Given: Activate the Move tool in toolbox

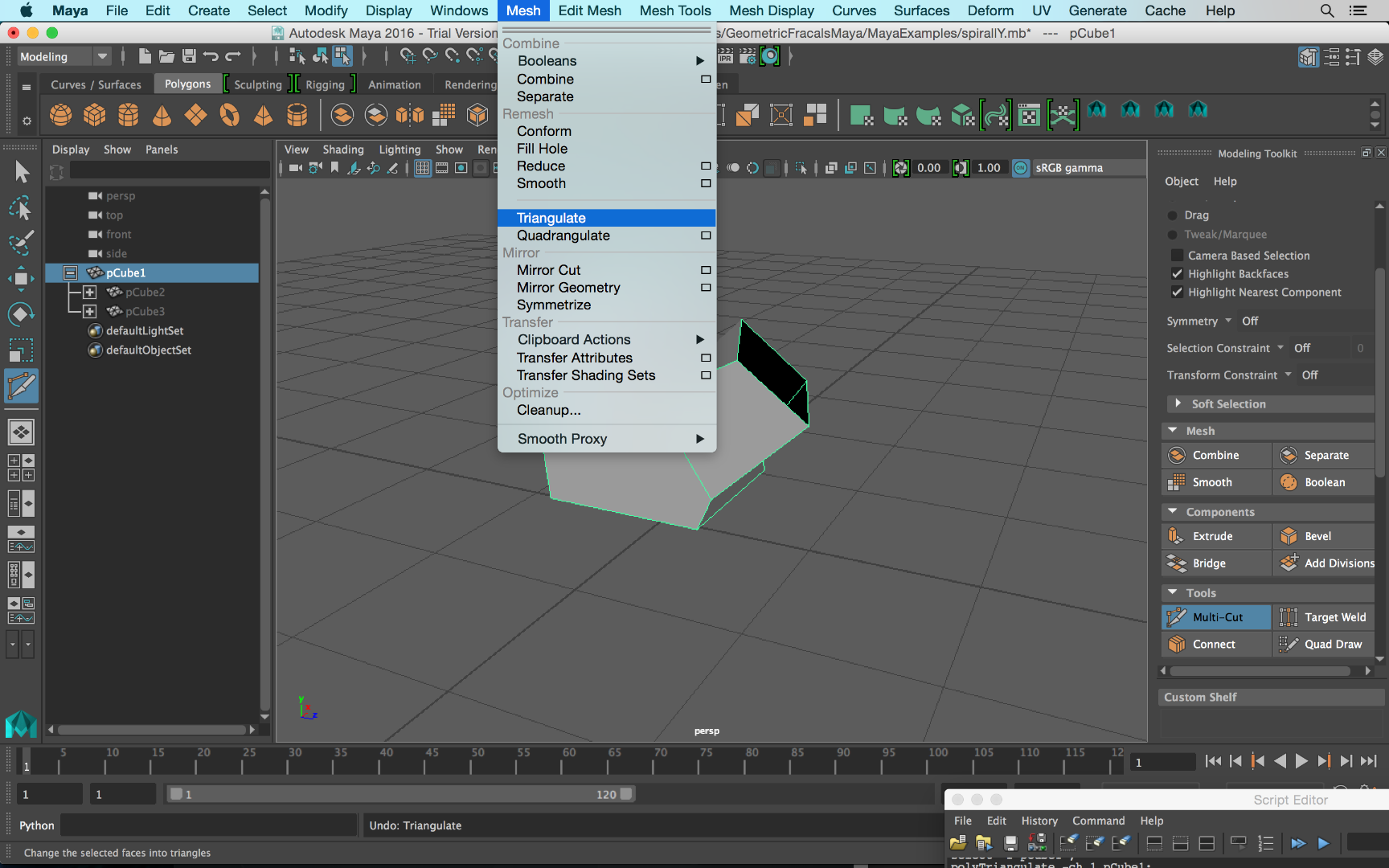Looking at the screenshot, I should pyautogui.click(x=22, y=279).
